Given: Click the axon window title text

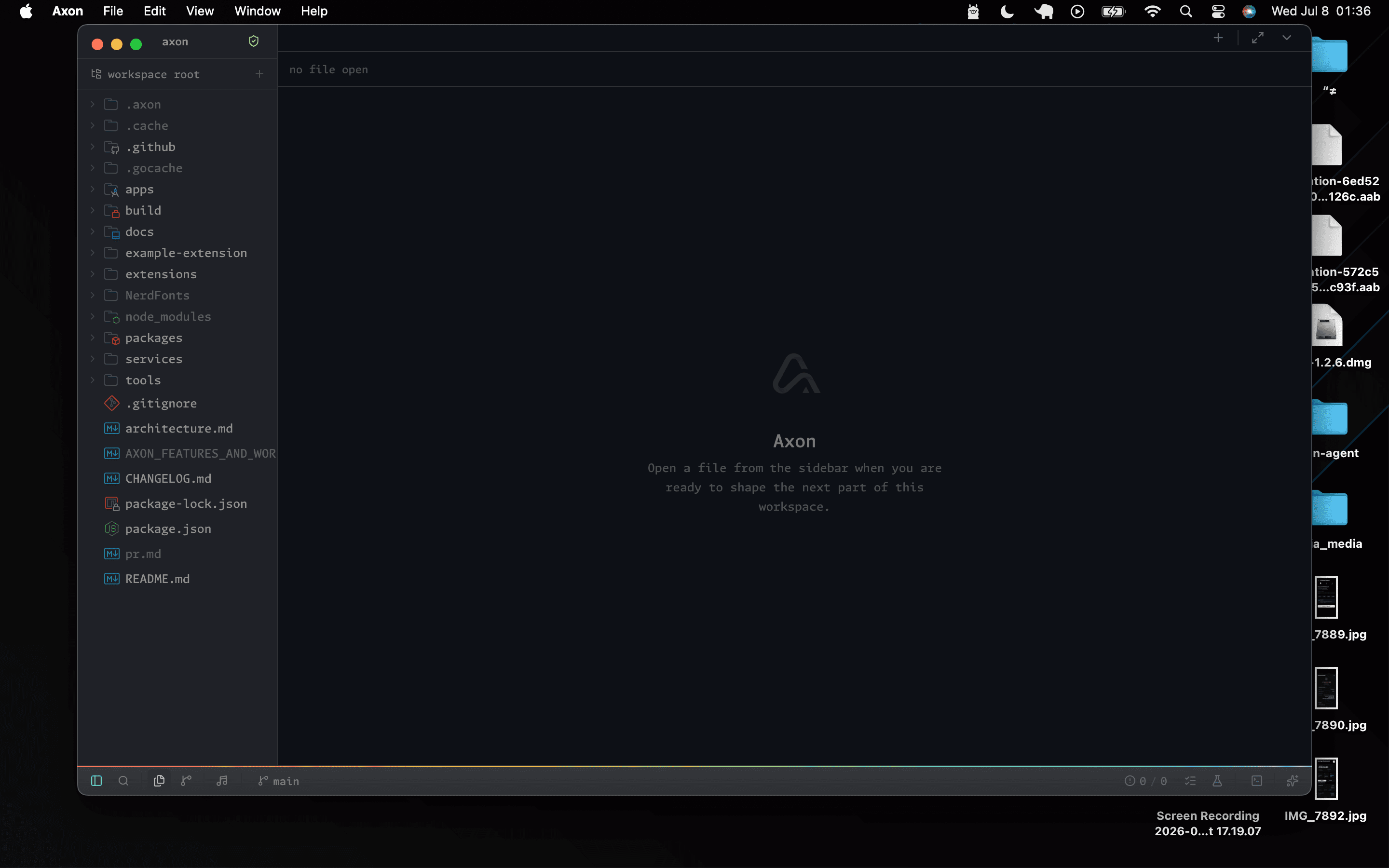Looking at the screenshot, I should (x=175, y=42).
